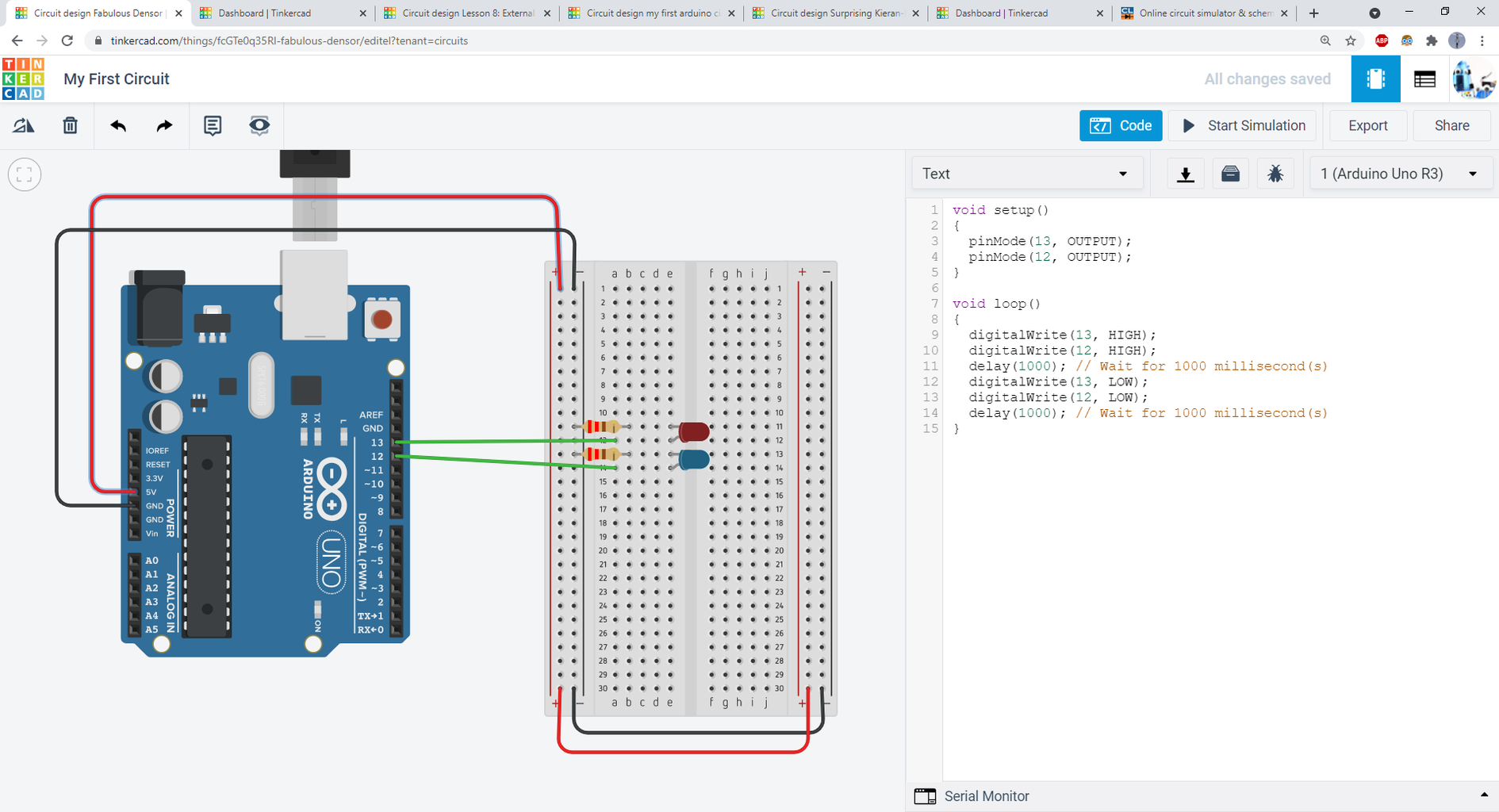
Task: Open the notes tool
Action: tap(213, 125)
